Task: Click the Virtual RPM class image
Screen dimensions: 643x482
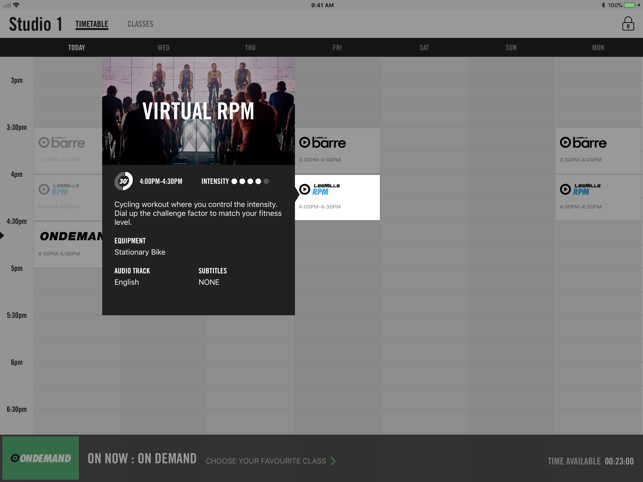Action: click(x=198, y=111)
